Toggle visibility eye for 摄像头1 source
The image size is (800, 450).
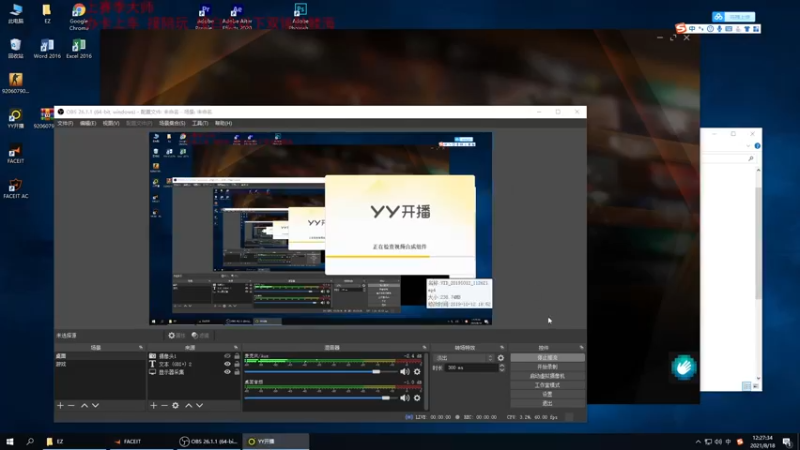click(227, 356)
